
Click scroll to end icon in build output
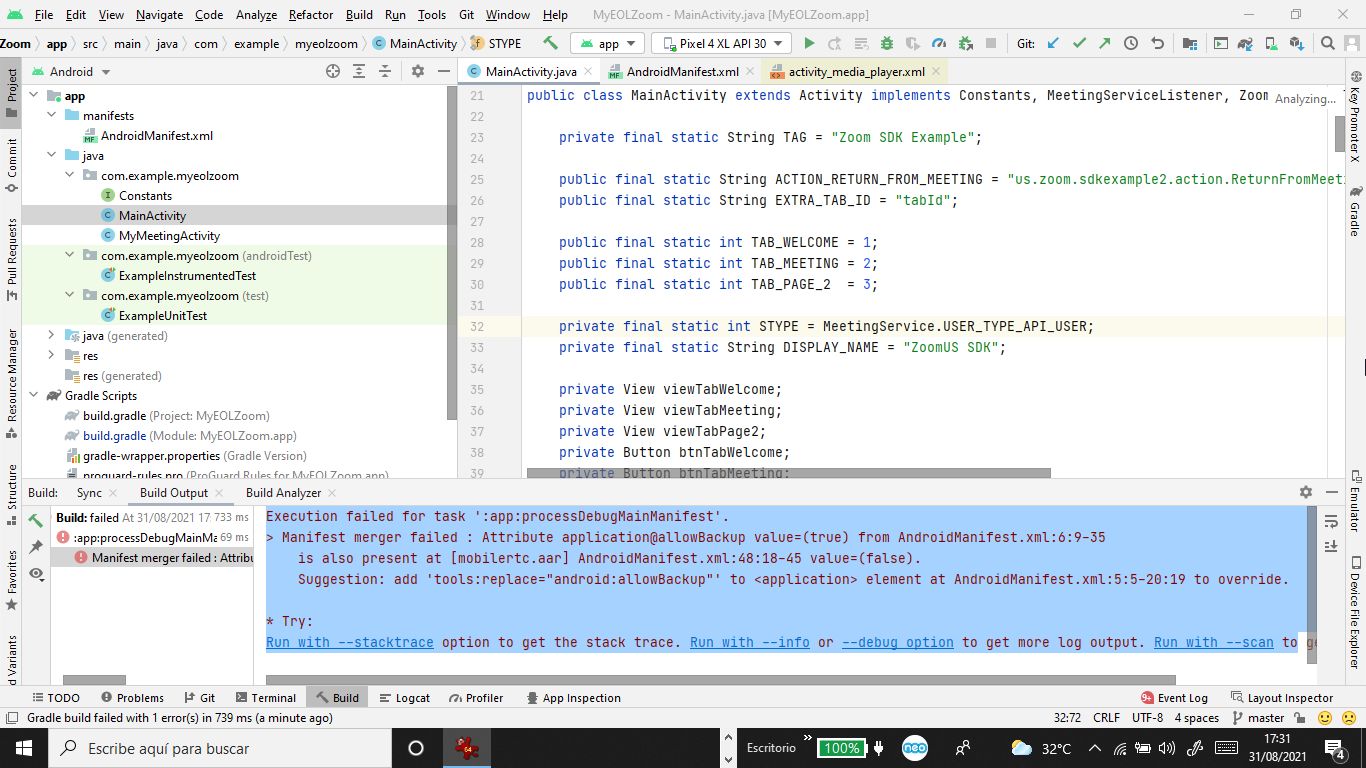[1331, 546]
